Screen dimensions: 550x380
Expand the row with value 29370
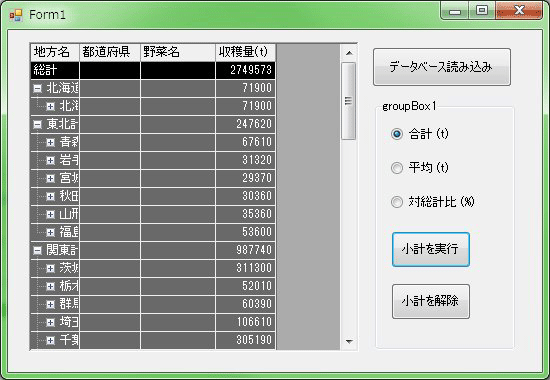coord(51,178)
